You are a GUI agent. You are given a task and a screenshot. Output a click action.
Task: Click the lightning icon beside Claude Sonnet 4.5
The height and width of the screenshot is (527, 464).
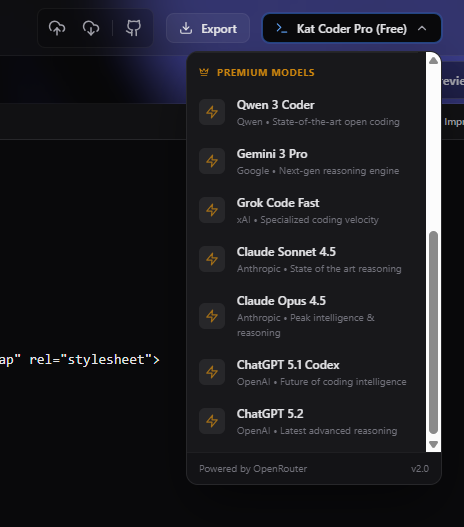coord(212,259)
